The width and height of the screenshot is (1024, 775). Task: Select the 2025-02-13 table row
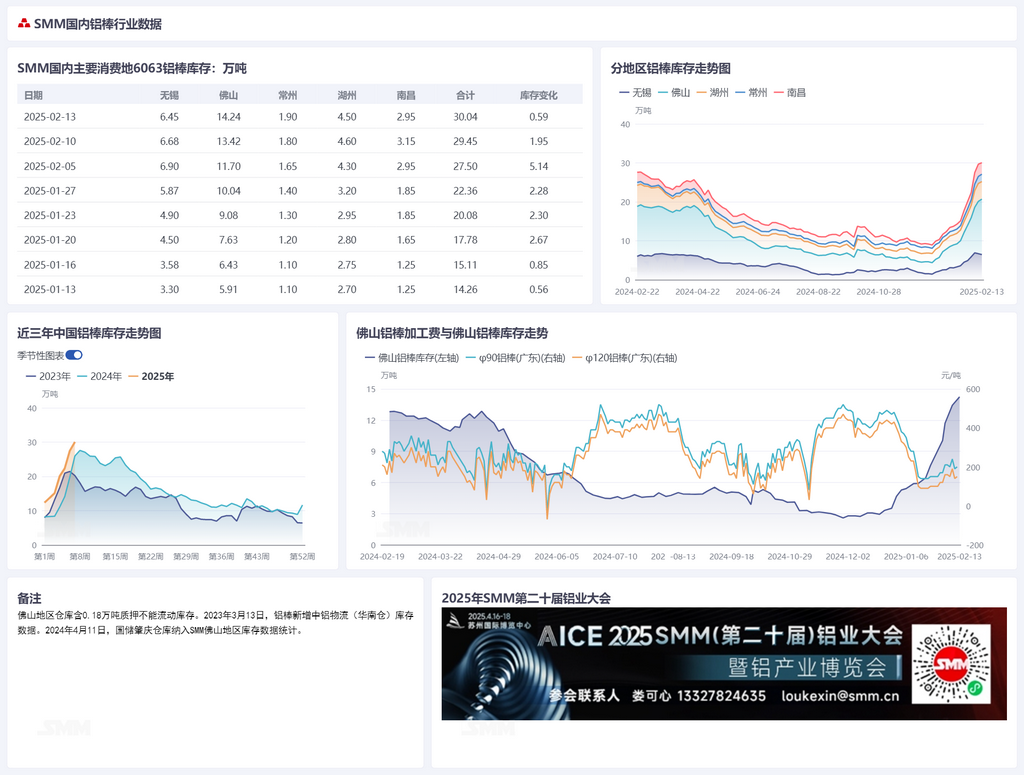[x=300, y=117]
